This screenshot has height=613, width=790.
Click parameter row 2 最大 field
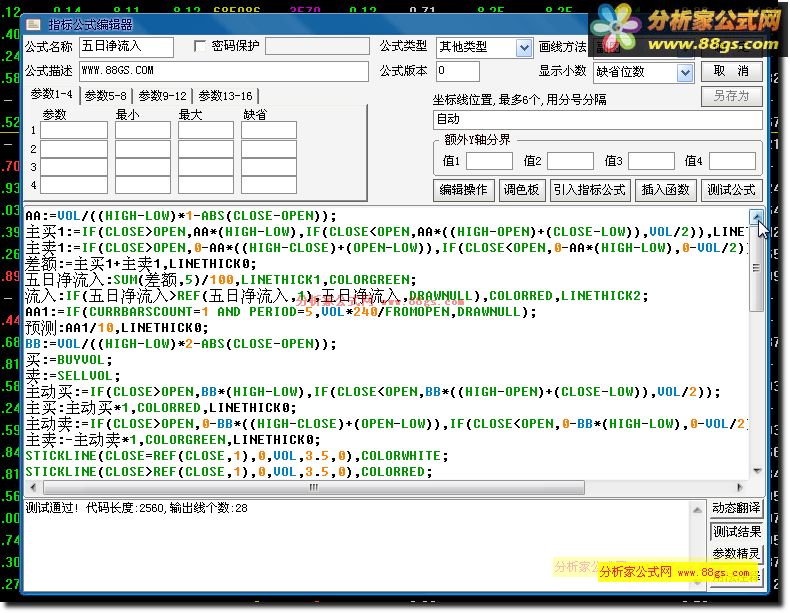point(206,149)
